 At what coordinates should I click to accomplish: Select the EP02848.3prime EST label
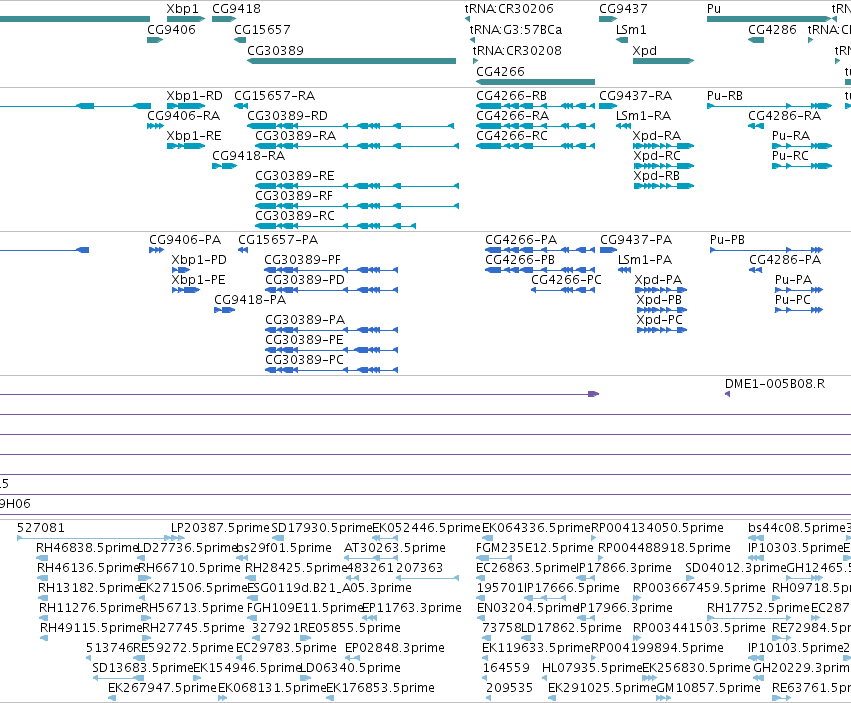pos(395,648)
